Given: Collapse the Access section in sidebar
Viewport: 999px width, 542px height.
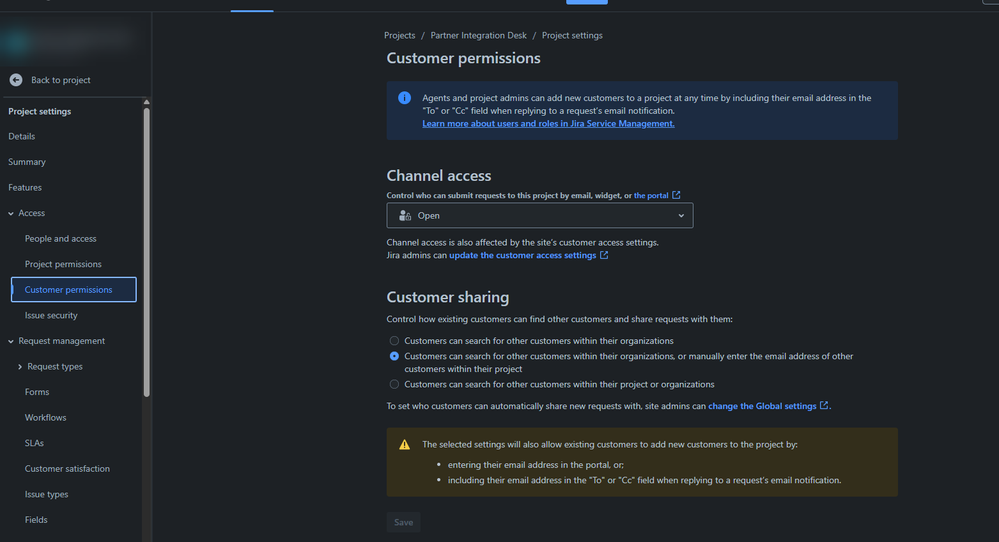Looking at the screenshot, I should click(11, 213).
